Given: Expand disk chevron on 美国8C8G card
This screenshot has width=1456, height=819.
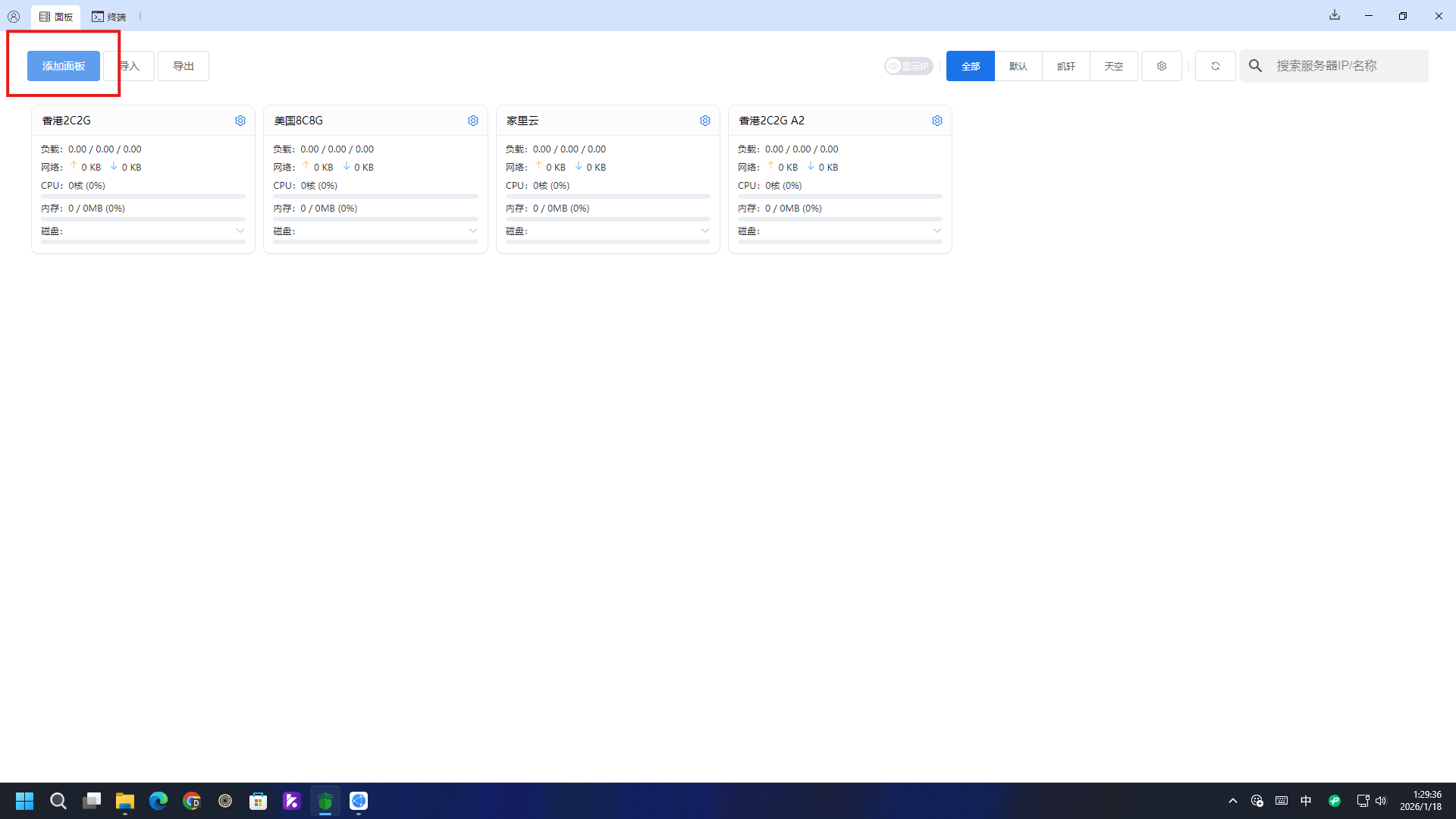Looking at the screenshot, I should click(473, 231).
